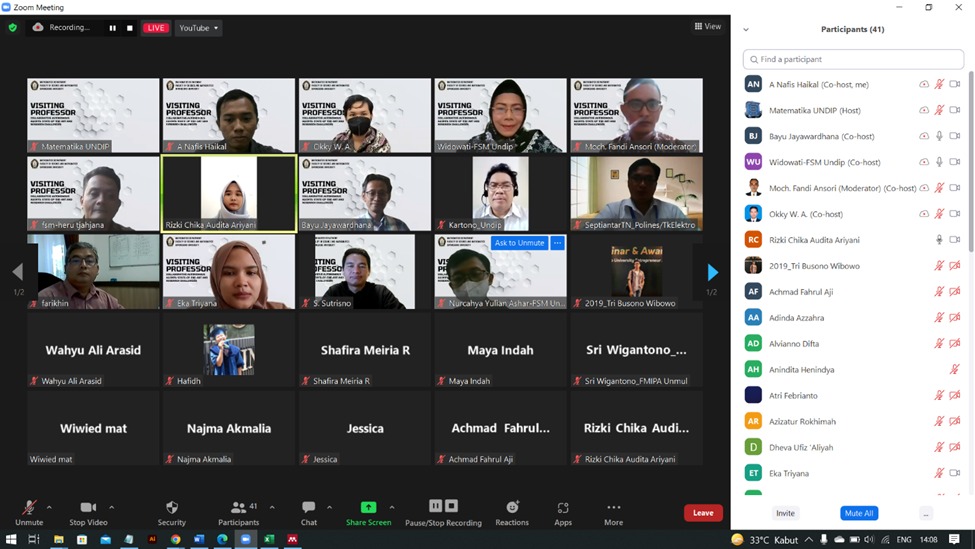Click the red Leave button
This screenshot has height=549, width=975.
tap(703, 513)
